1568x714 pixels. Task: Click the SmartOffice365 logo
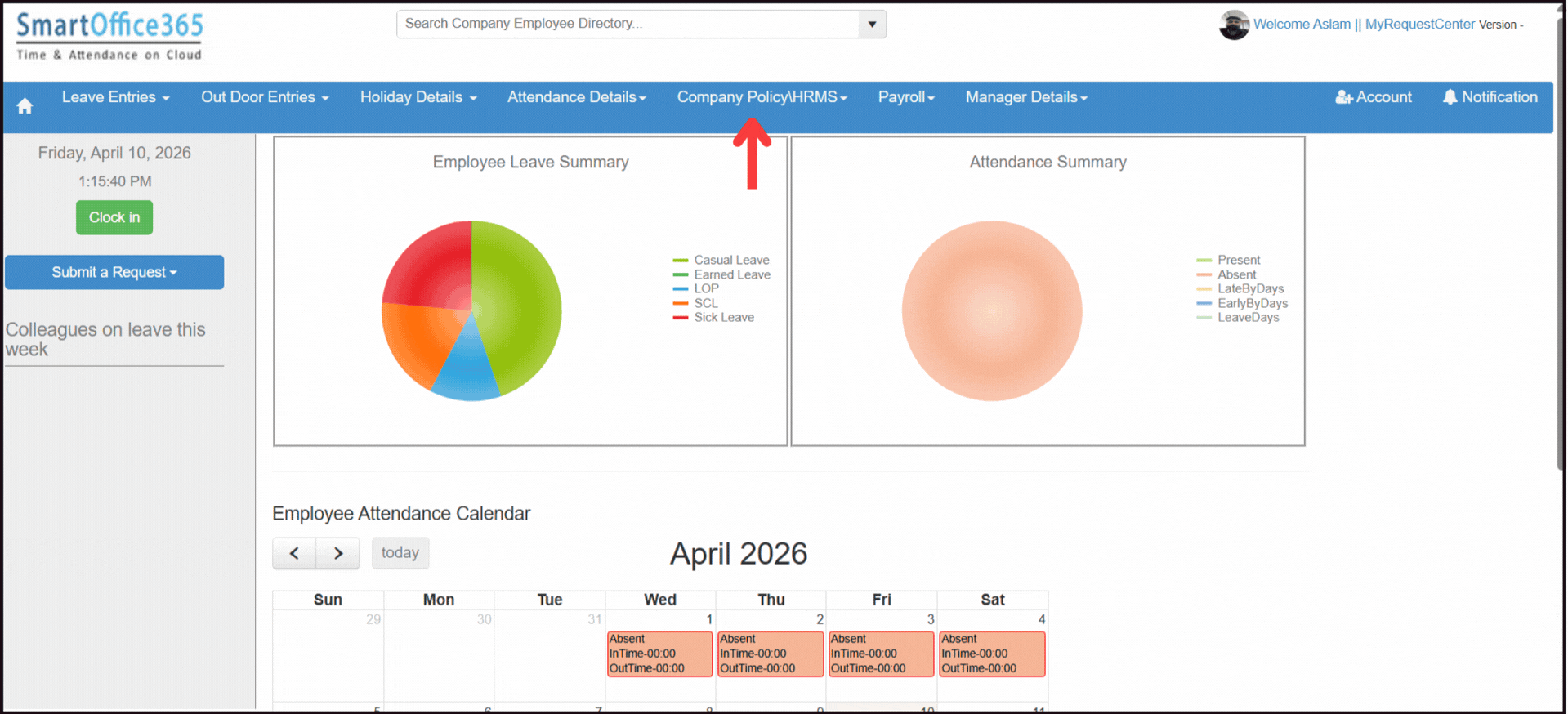click(x=109, y=36)
